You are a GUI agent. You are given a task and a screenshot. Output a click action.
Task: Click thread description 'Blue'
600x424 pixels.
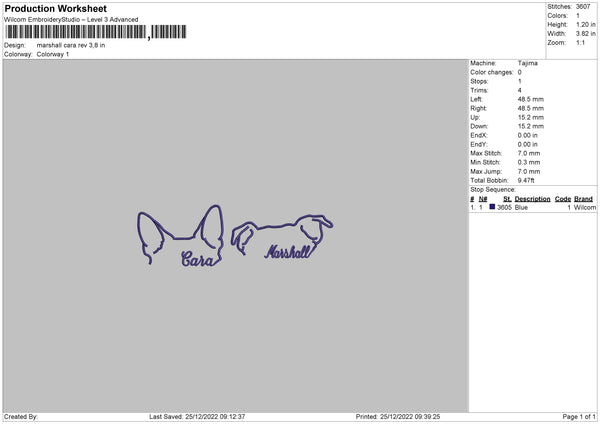tap(521, 207)
